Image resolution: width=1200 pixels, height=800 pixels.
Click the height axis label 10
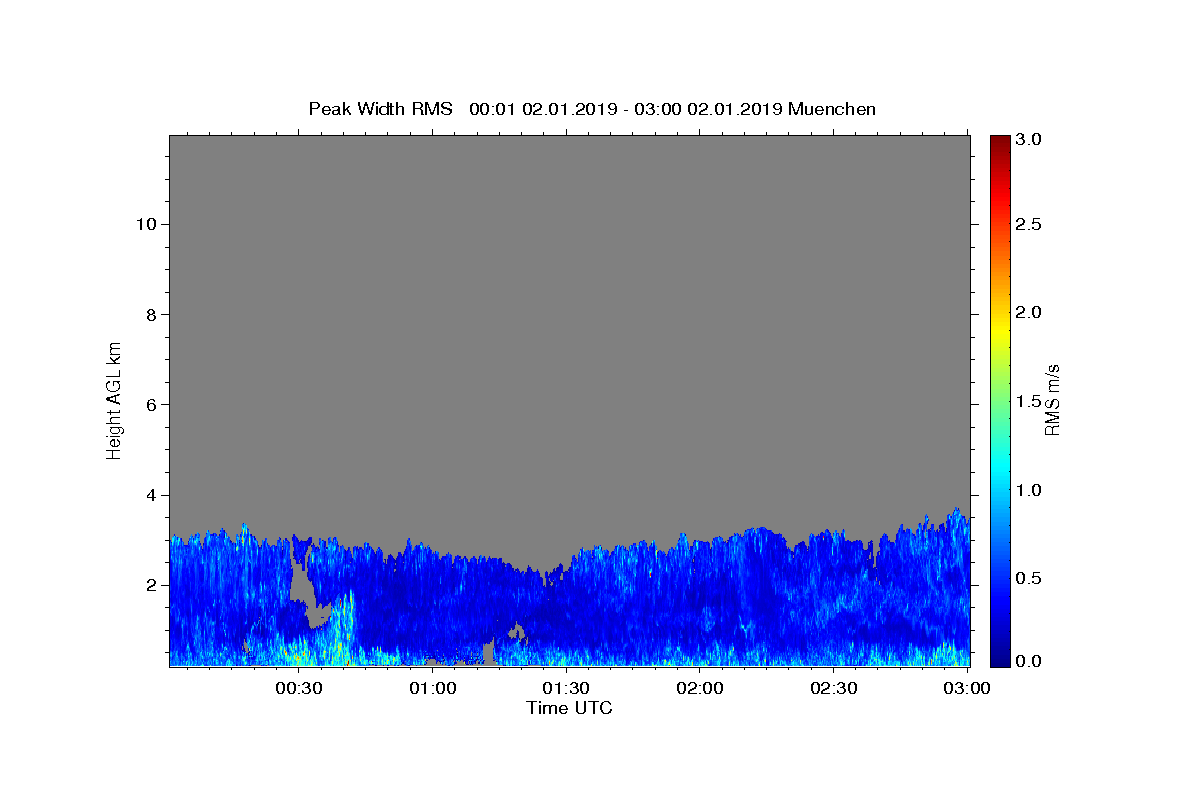click(145, 224)
